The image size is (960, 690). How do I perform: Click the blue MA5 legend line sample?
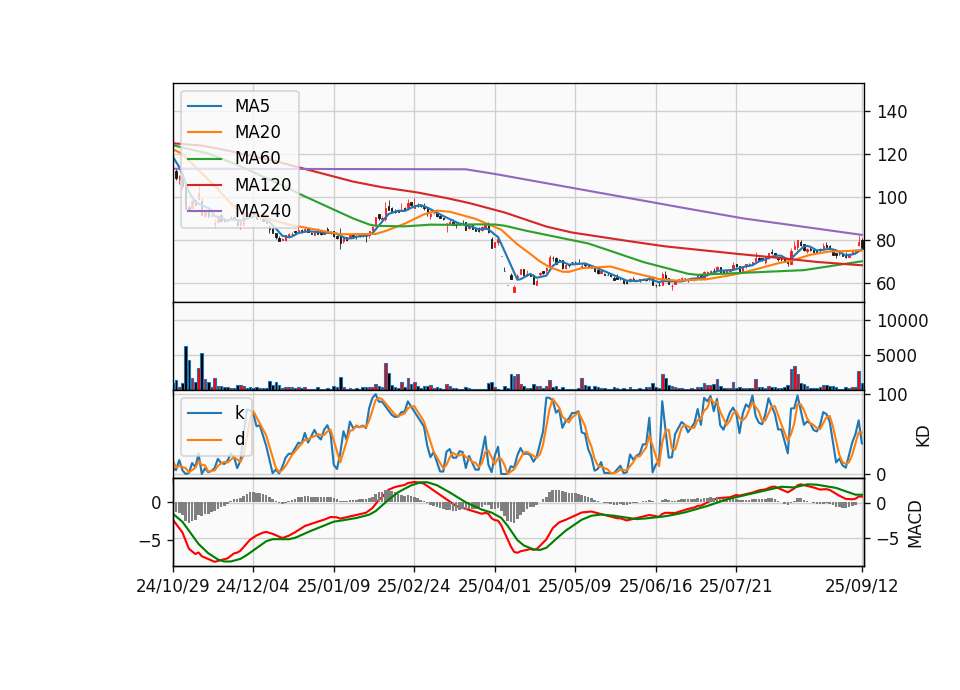[x=204, y=106]
